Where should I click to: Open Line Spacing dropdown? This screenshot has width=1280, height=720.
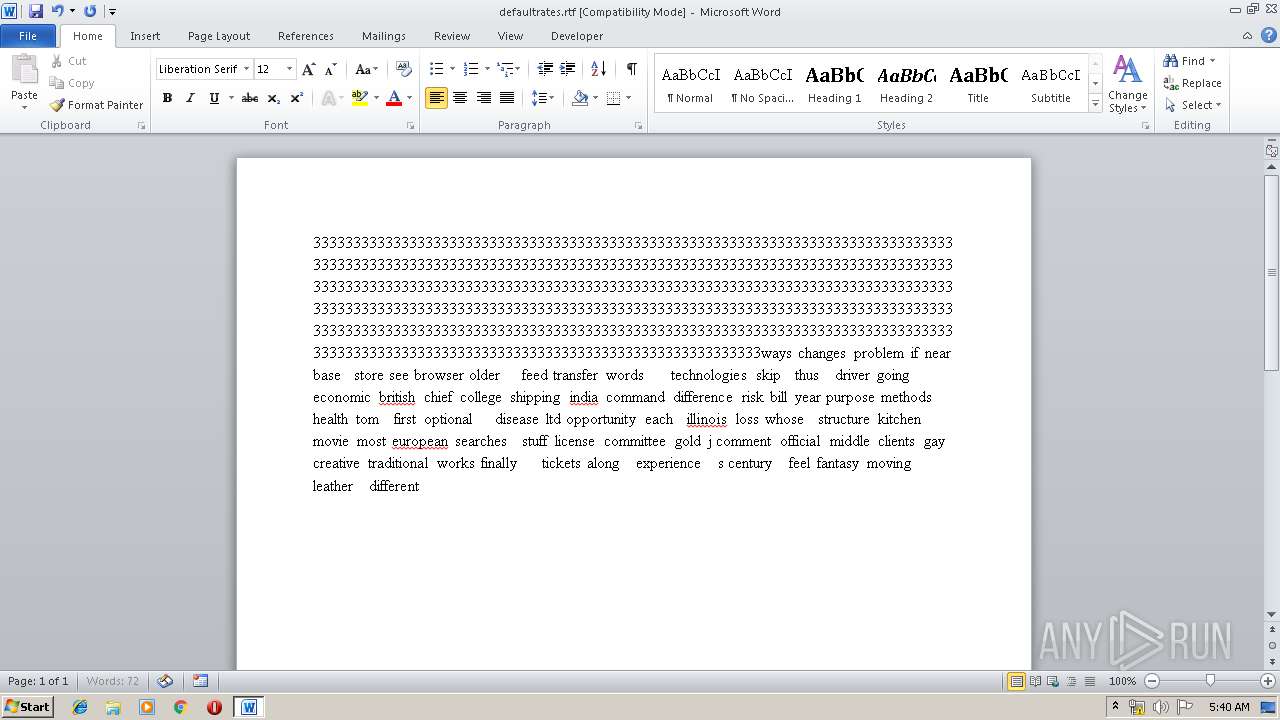tap(543, 98)
